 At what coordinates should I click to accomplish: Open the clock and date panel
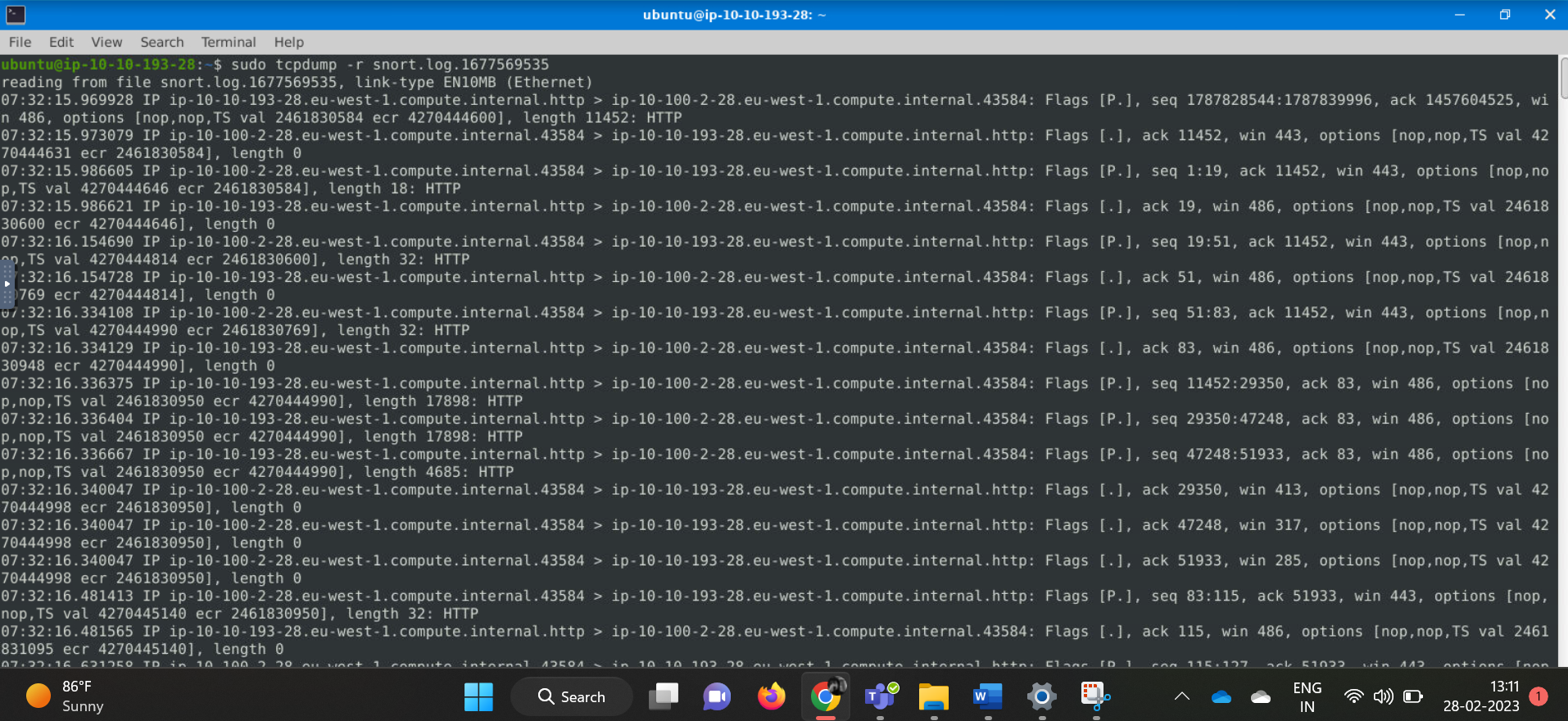click(1481, 696)
